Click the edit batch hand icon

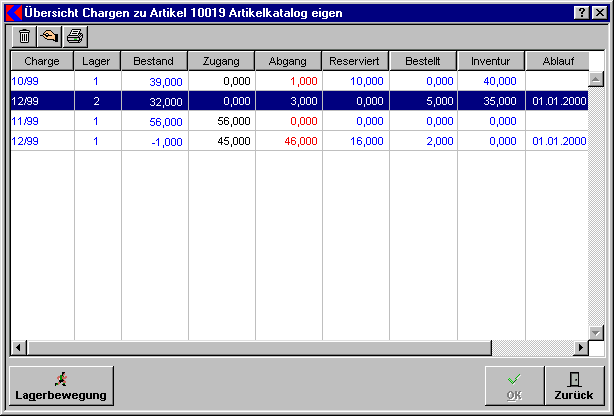pyautogui.click(x=49, y=36)
